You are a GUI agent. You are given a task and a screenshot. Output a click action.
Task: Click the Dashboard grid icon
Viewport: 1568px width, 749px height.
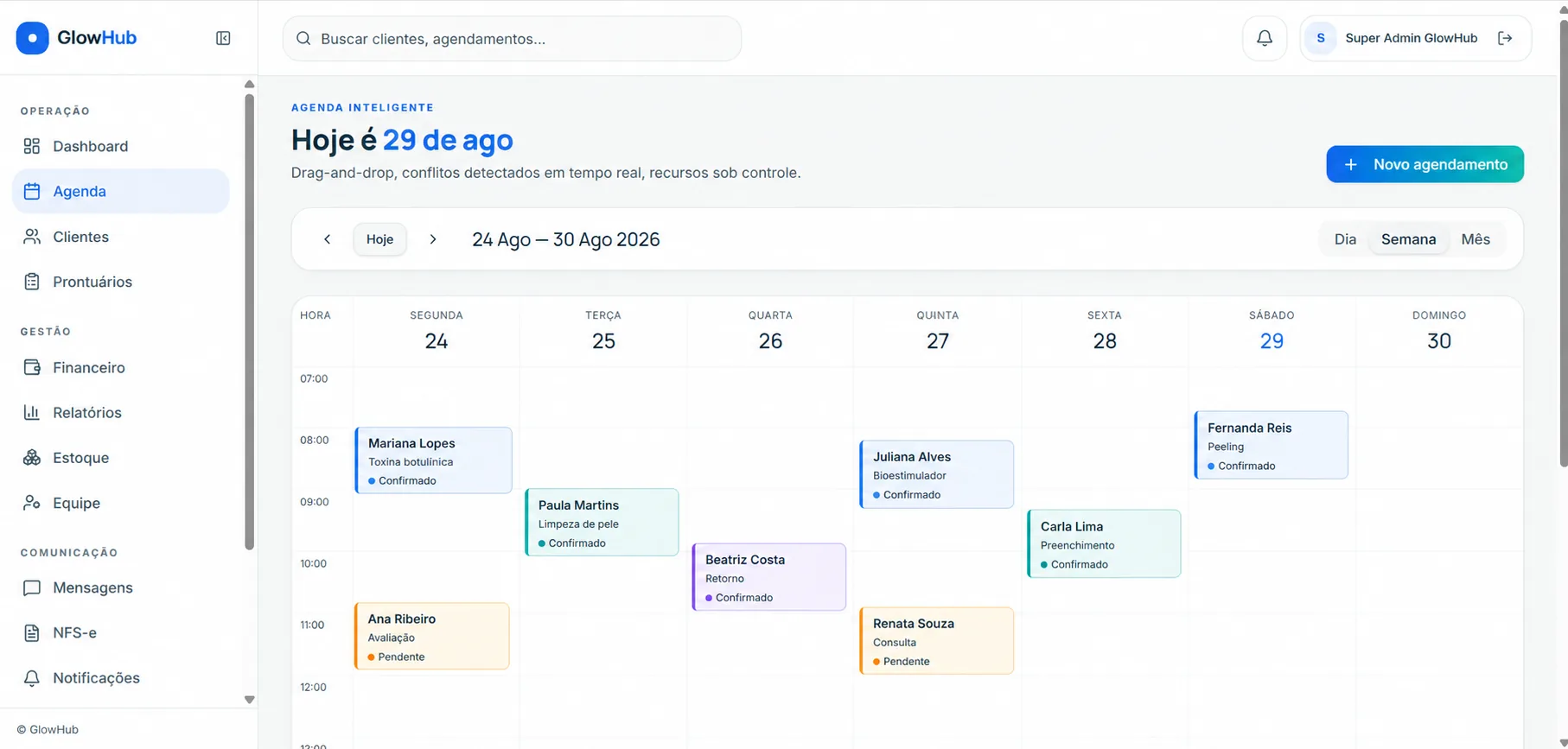click(x=32, y=146)
